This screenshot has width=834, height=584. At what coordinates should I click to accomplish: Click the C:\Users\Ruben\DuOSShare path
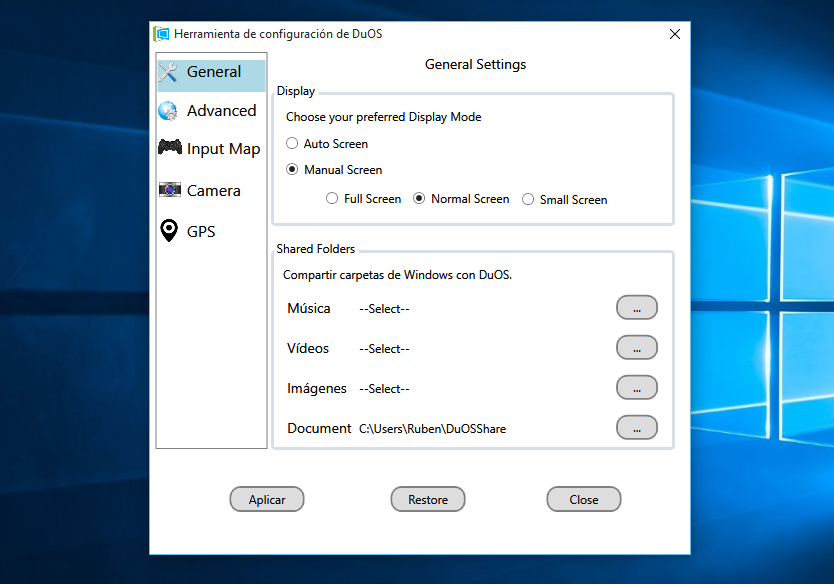[432, 429]
